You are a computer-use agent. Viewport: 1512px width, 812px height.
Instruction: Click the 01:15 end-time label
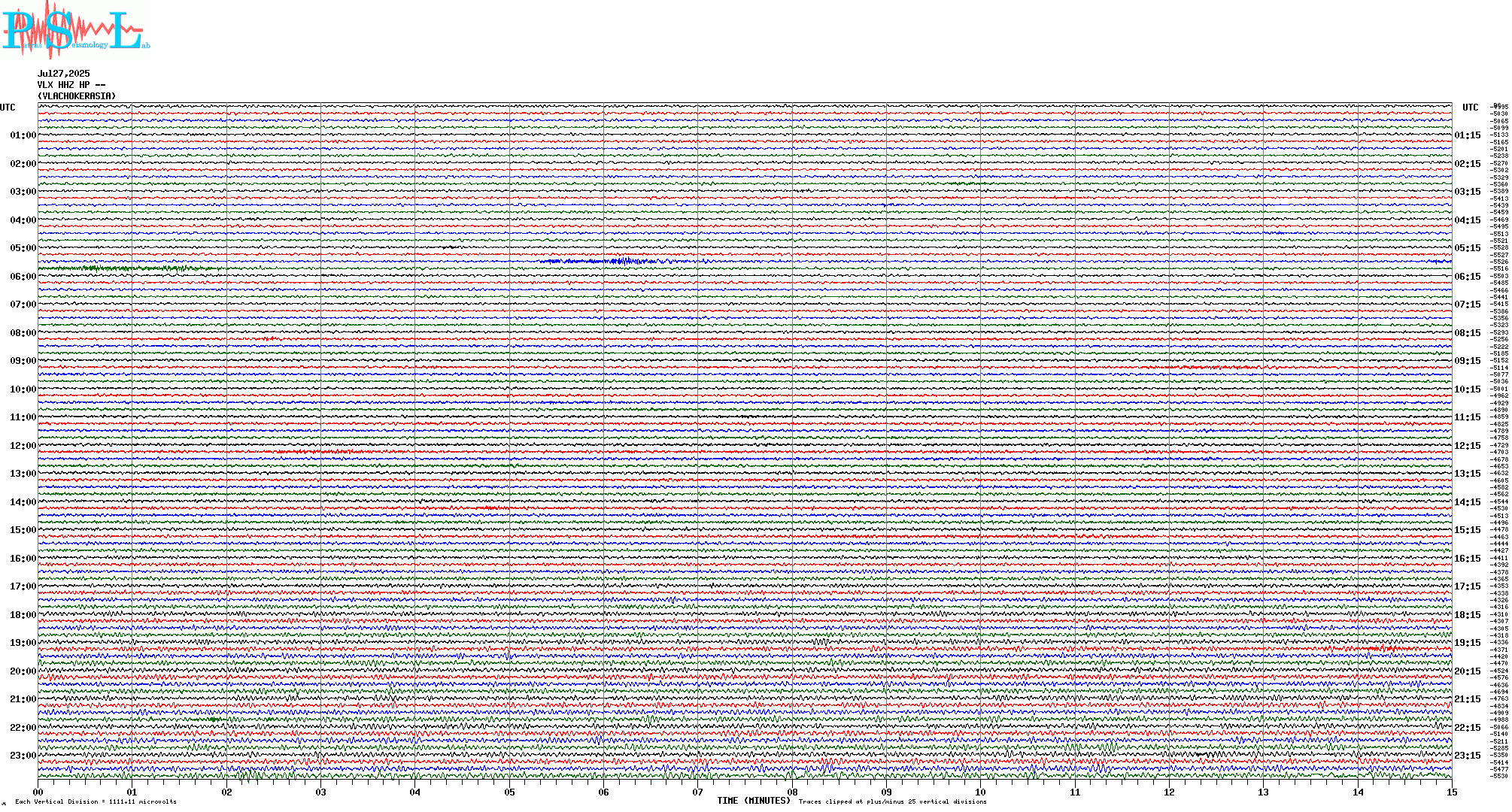[1468, 135]
